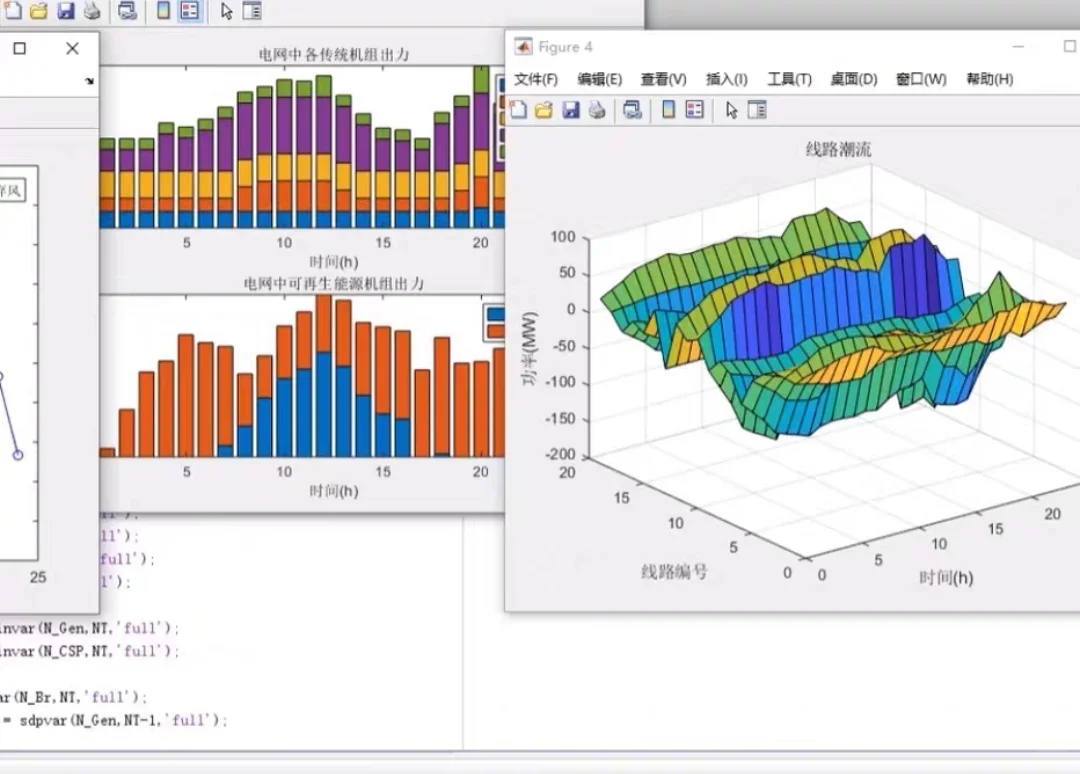Open 工具(T) menu in Figure 4
Screen dimensions: 1080x774
pos(789,79)
